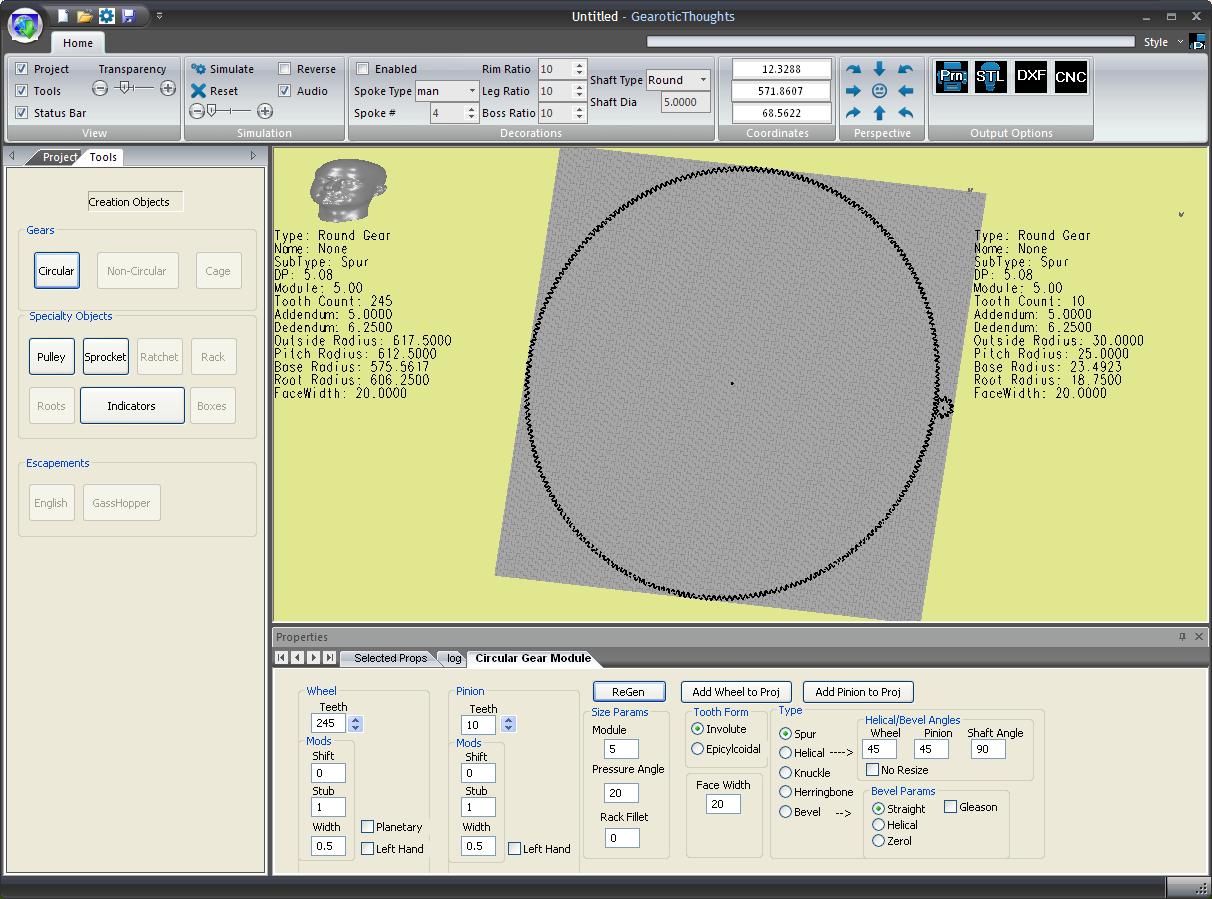1212x899 pixels.
Task: Switch to the Project panel tab
Action: pos(59,157)
